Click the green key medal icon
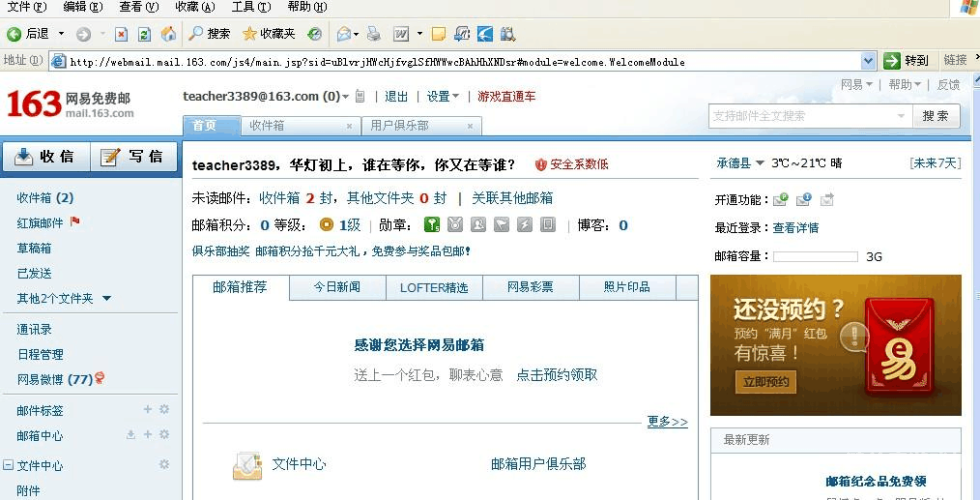This screenshot has width=980, height=500. [431, 224]
